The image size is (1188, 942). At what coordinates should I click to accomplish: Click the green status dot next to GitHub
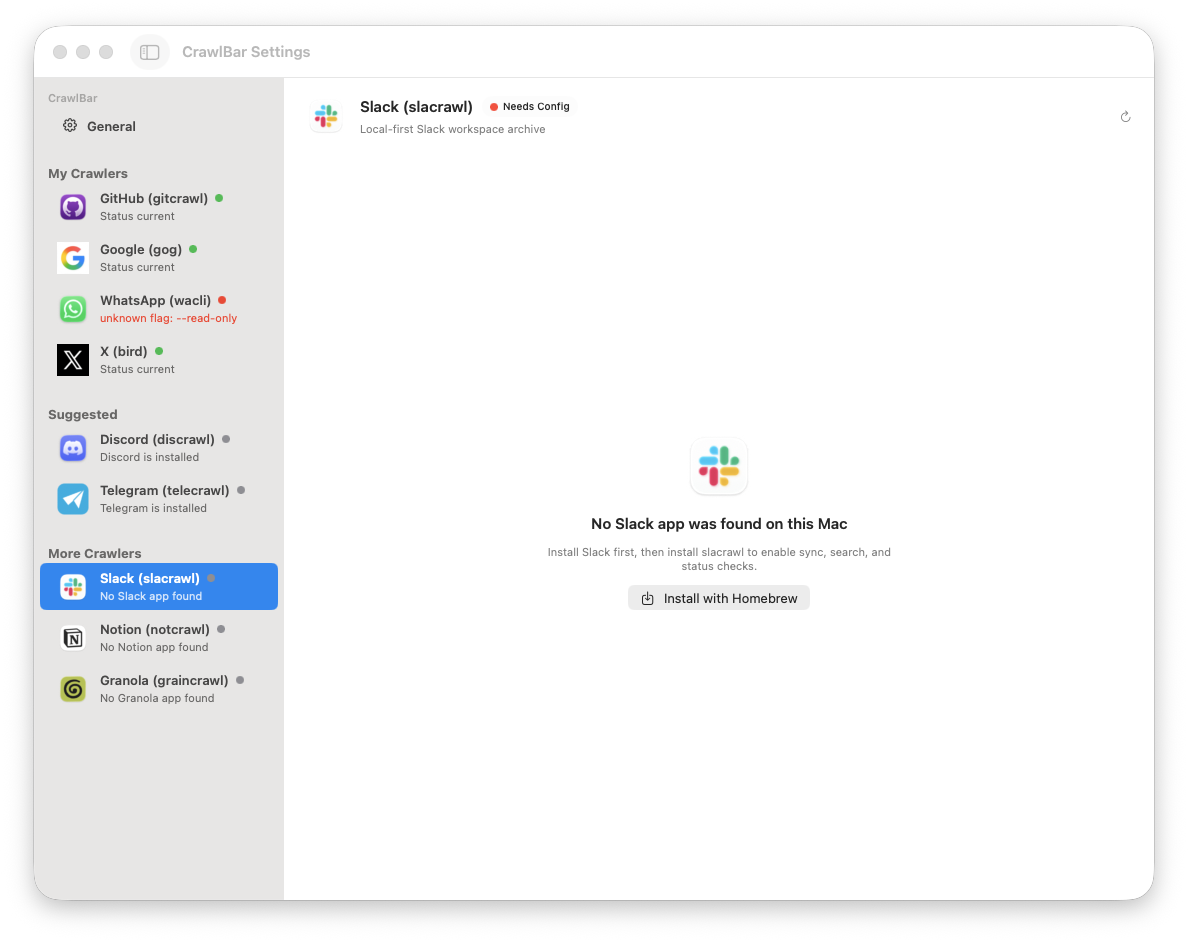pos(219,198)
